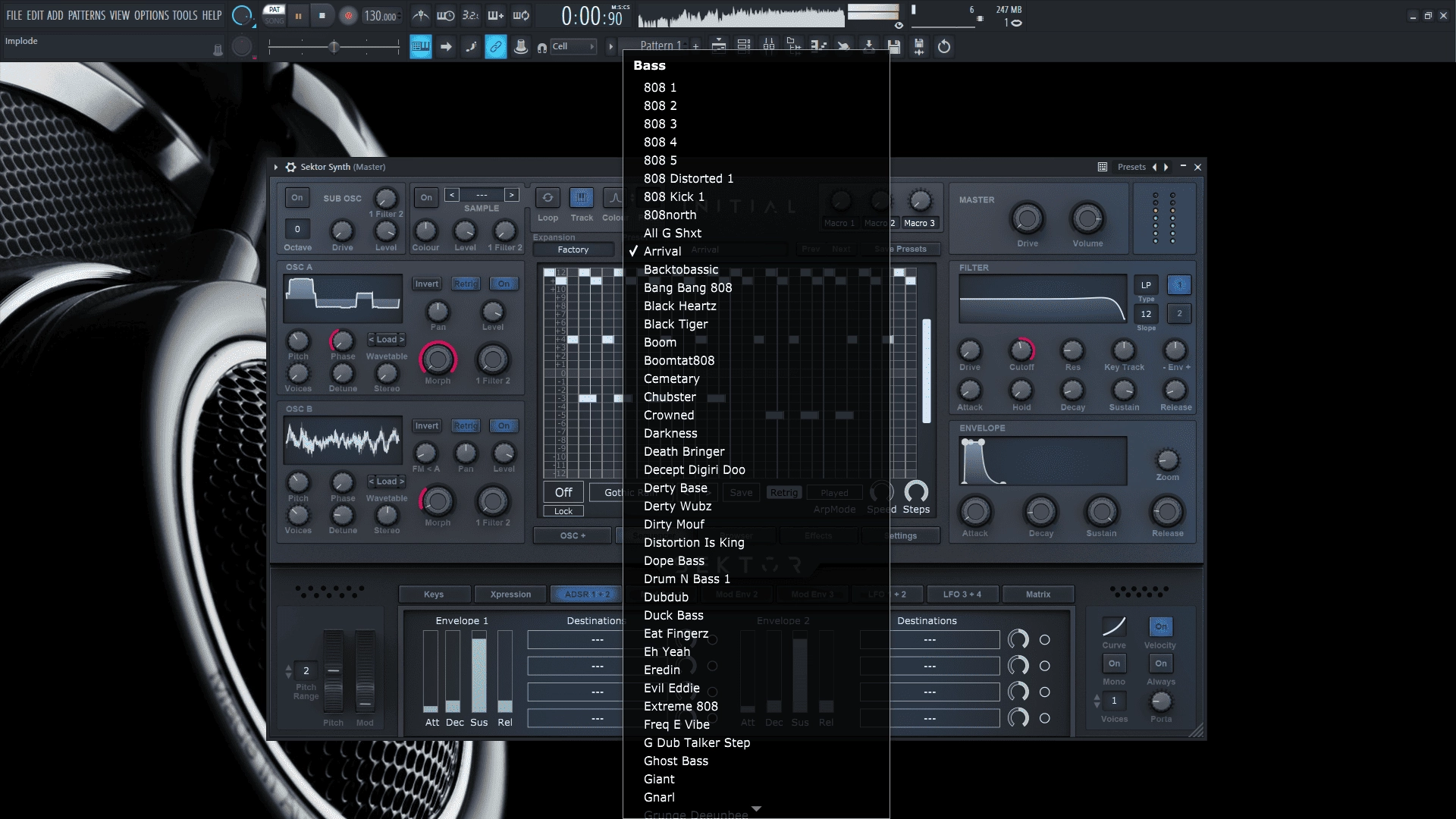
Task: Click the detached-window grid icon beside Presets
Action: (1103, 167)
